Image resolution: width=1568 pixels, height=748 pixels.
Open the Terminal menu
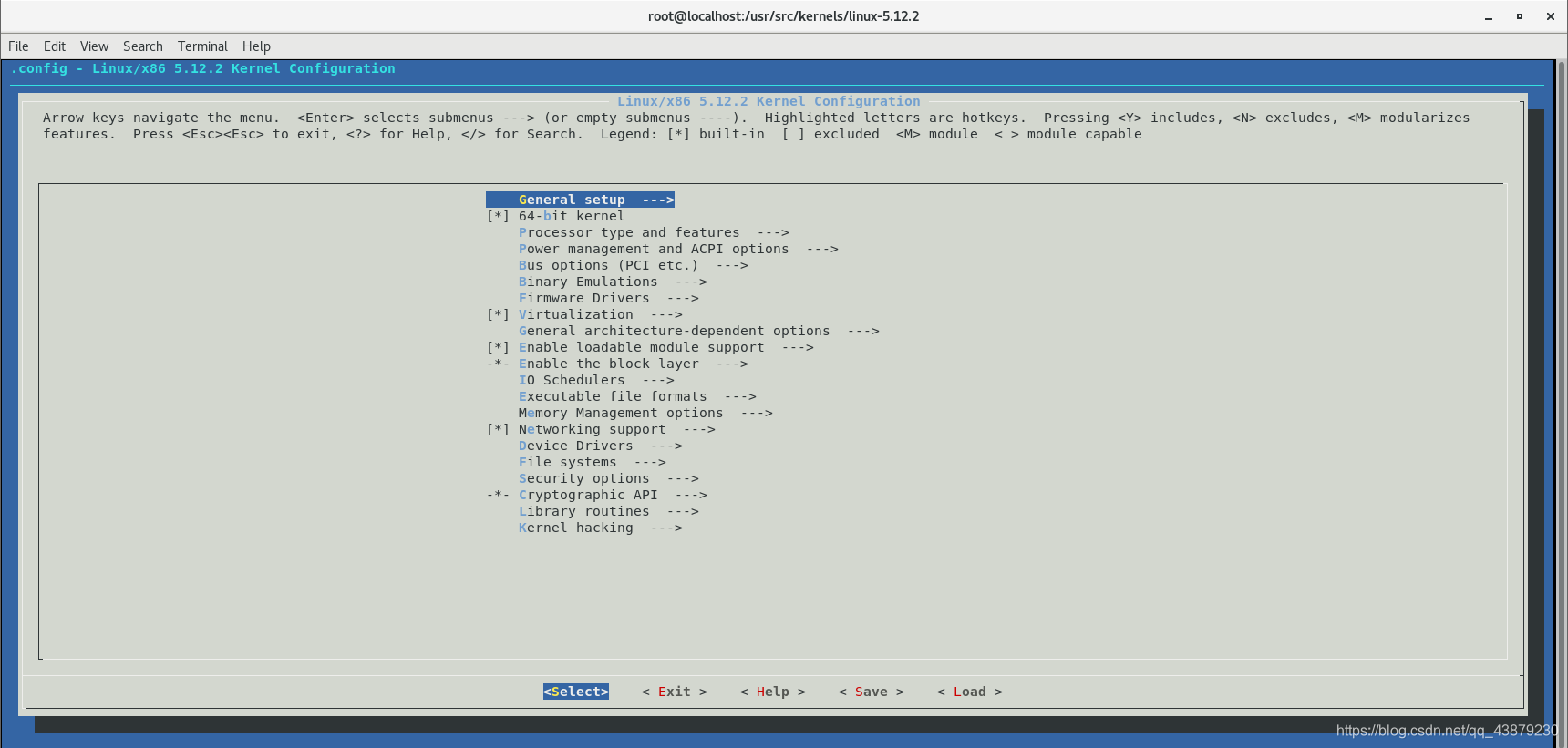coord(202,46)
